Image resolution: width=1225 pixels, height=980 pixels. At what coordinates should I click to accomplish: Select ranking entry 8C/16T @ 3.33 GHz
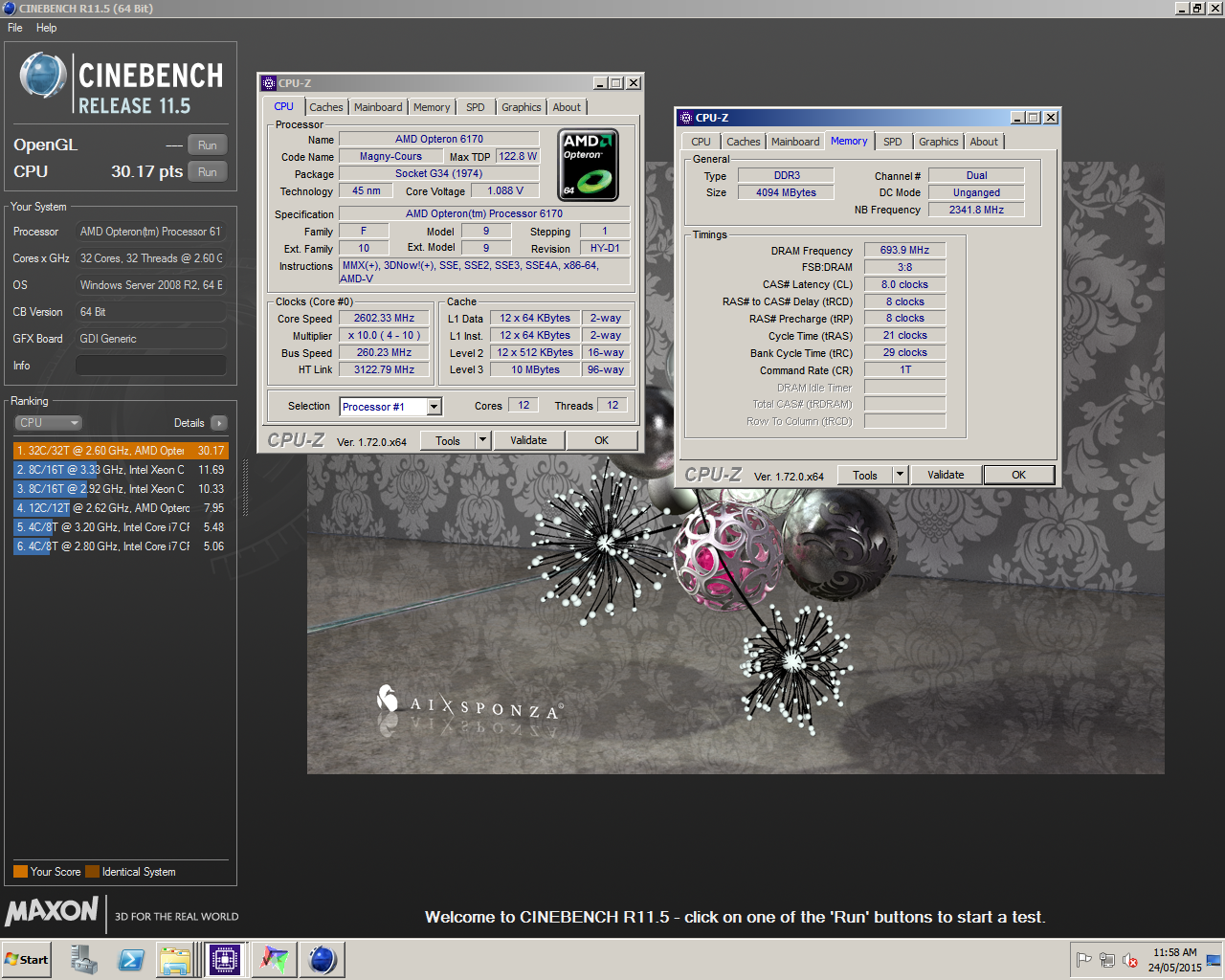click(121, 470)
